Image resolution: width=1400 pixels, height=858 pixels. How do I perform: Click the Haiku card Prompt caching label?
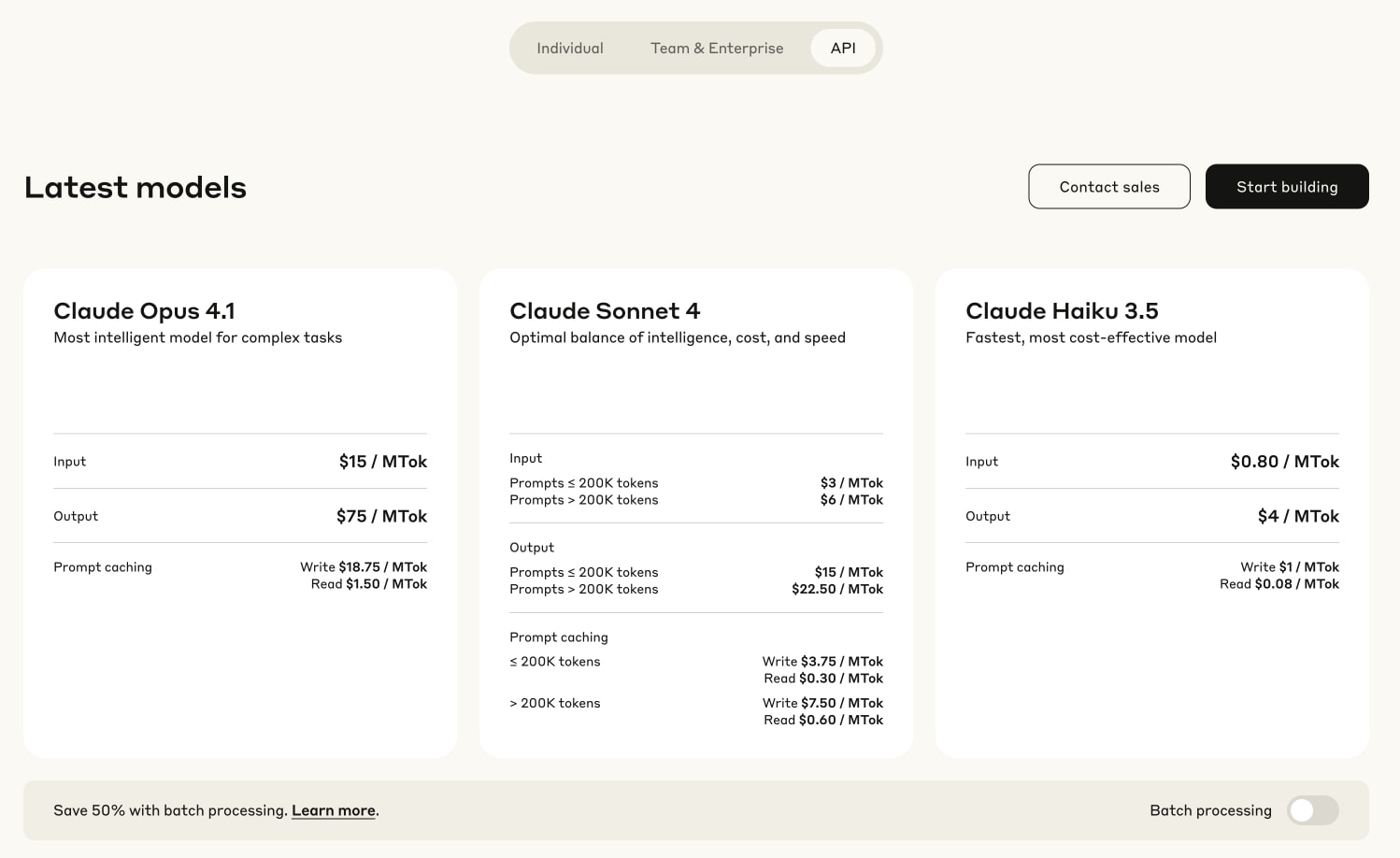point(1015,567)
